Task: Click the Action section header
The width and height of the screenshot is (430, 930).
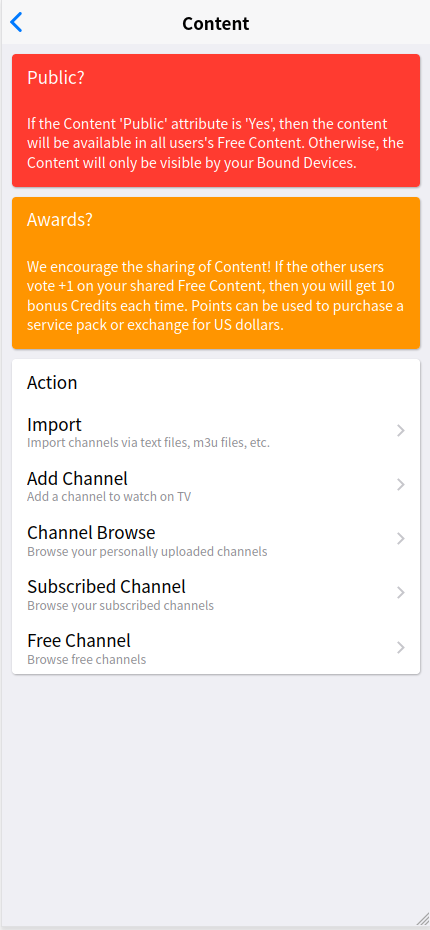Action: point(52,383)
